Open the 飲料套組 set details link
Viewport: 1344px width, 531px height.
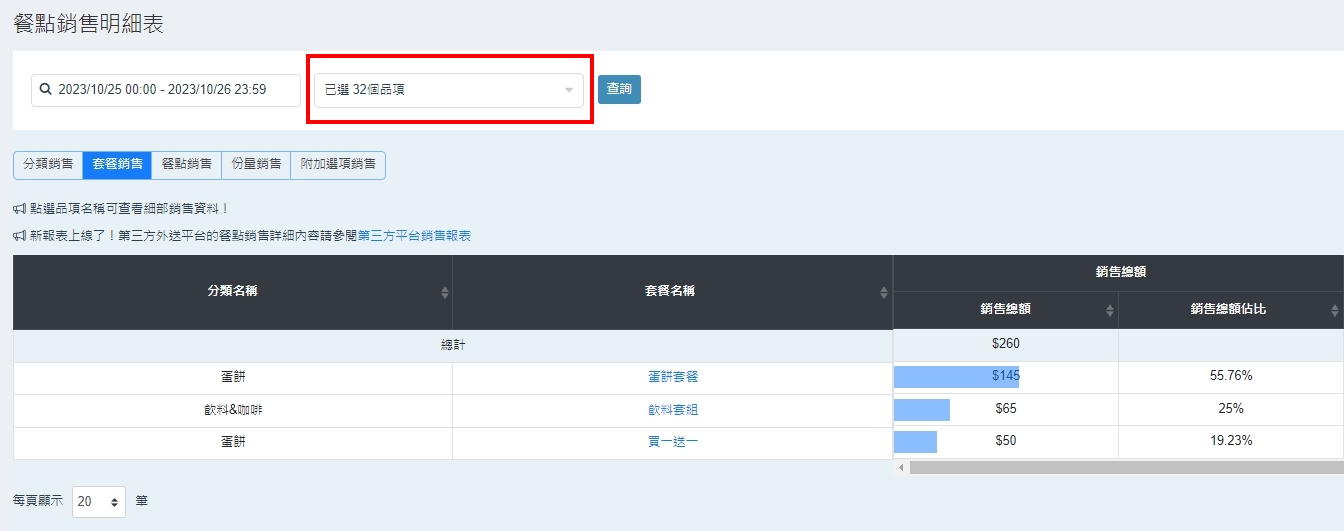point(673,410)
